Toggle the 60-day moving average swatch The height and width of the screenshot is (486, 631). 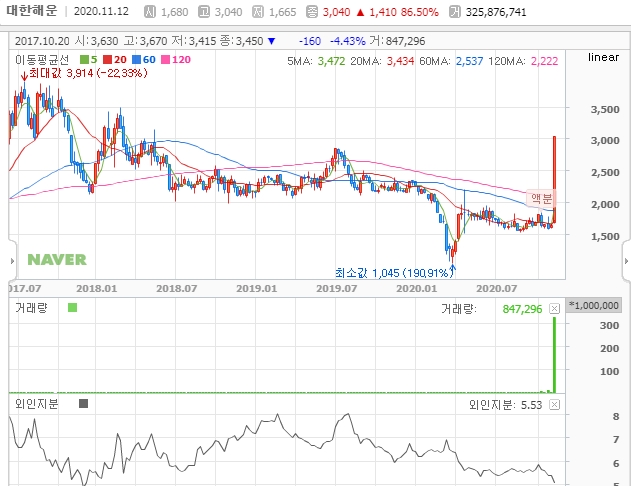click(136, 60)
